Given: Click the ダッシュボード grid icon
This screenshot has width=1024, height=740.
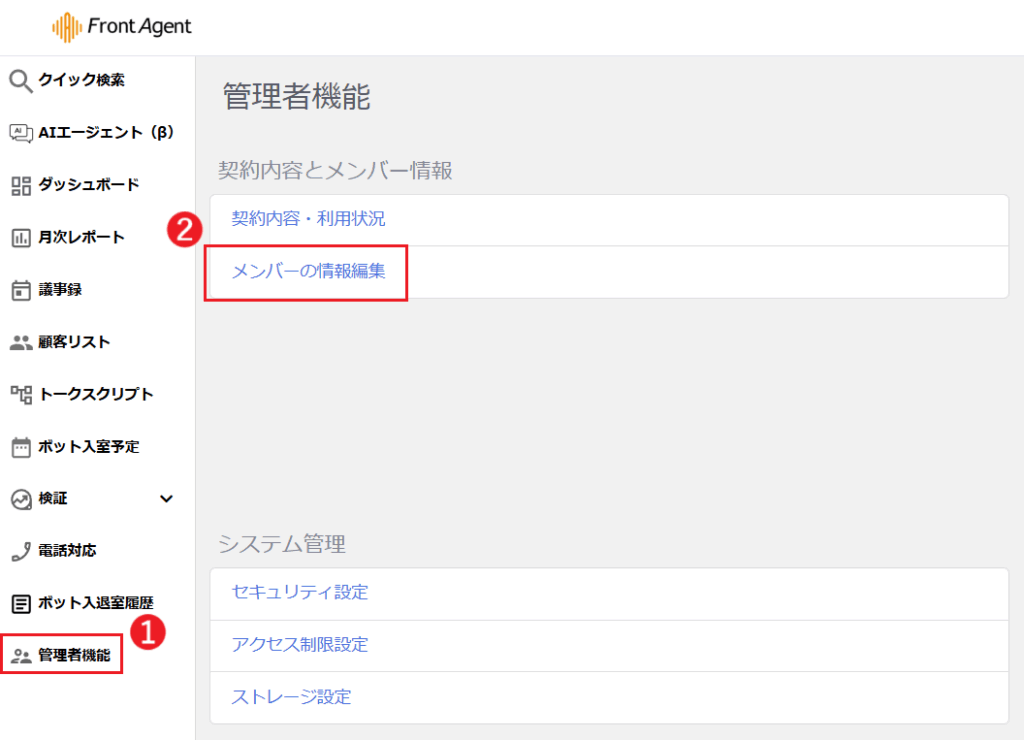Looking at the screenshot, I should click(21, 185).
